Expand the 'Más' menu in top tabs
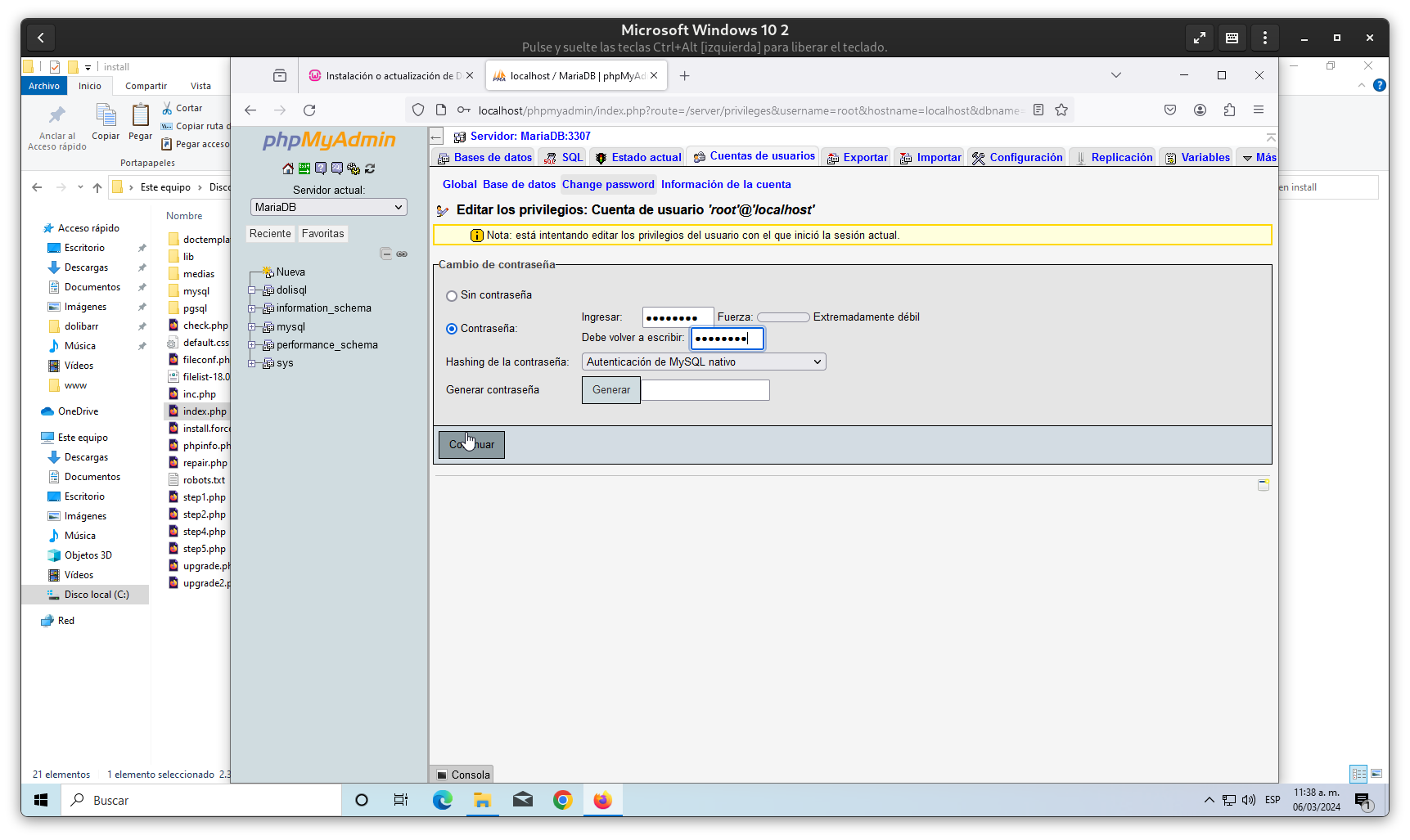 point(1259,158)
